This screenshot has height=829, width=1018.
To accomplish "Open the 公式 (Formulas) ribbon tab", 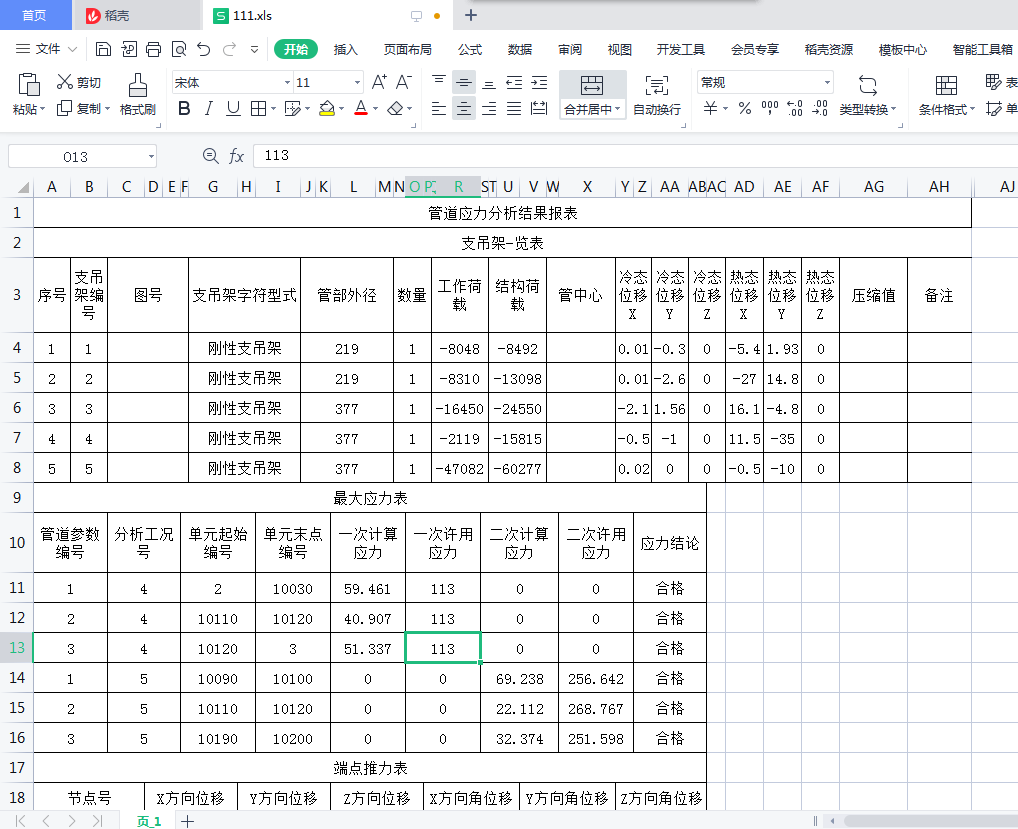I will coord(470,49).
